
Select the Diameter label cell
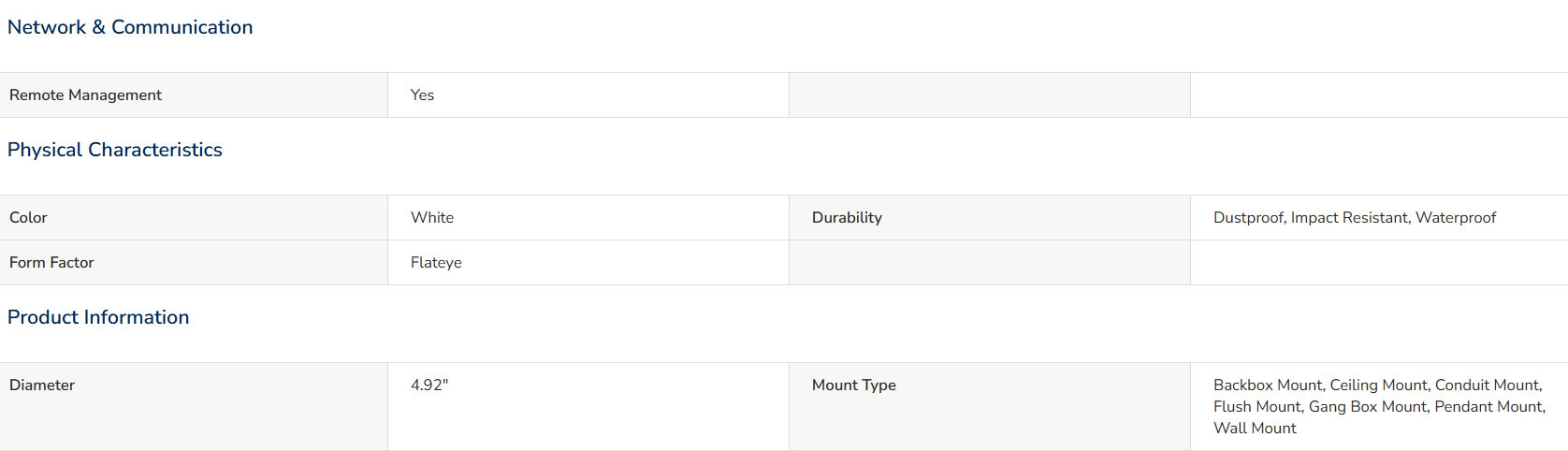(x=194, y=406)
